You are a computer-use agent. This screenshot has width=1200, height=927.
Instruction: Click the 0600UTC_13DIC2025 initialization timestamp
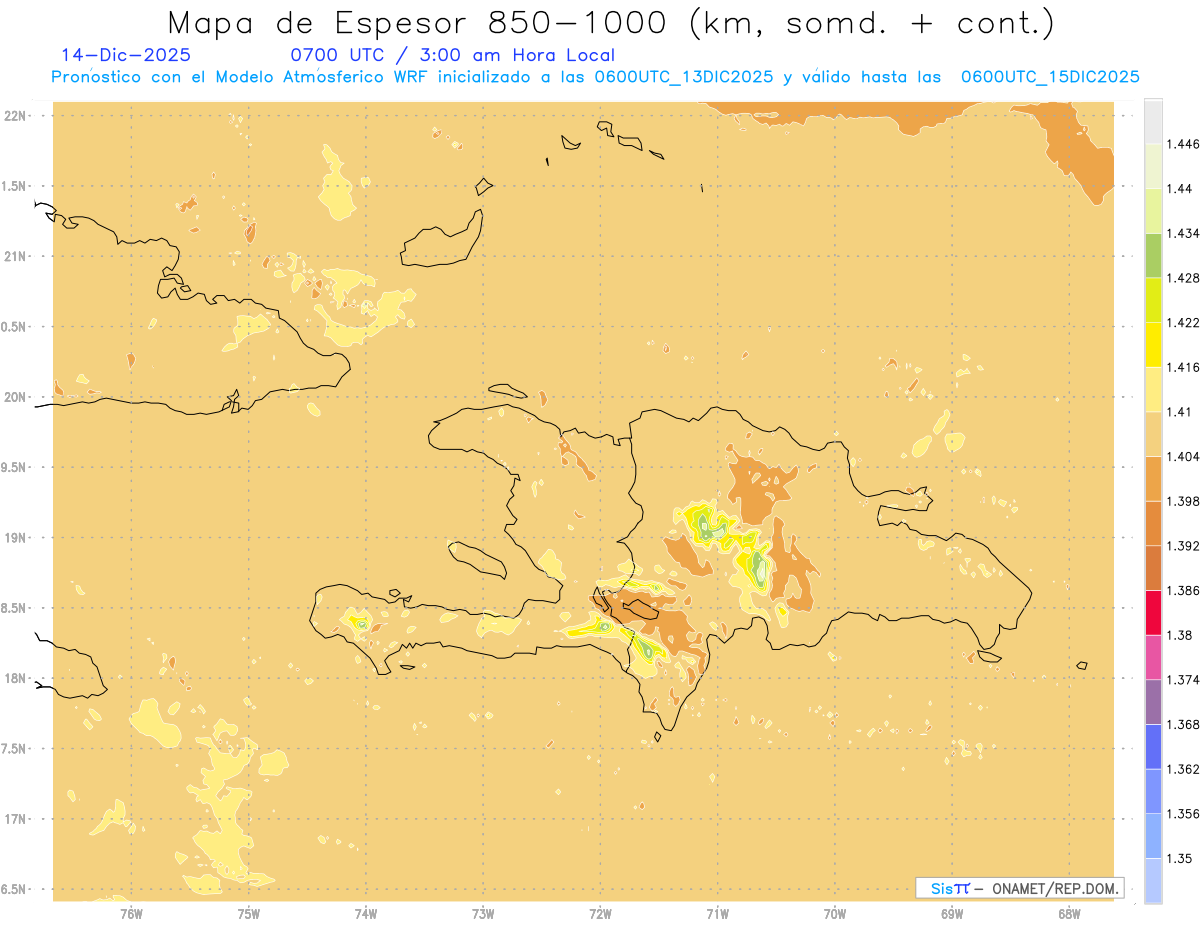(684, 77)
